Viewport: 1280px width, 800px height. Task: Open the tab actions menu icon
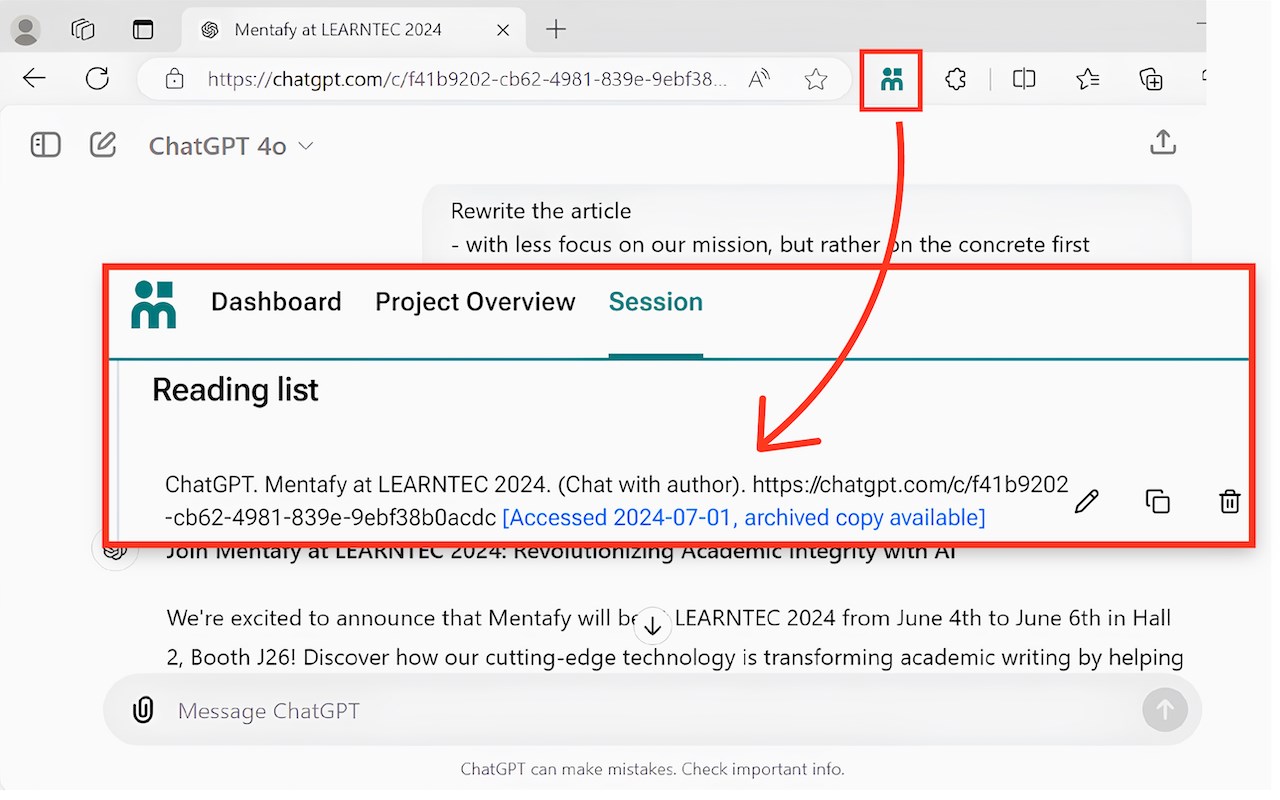(143, 30)
